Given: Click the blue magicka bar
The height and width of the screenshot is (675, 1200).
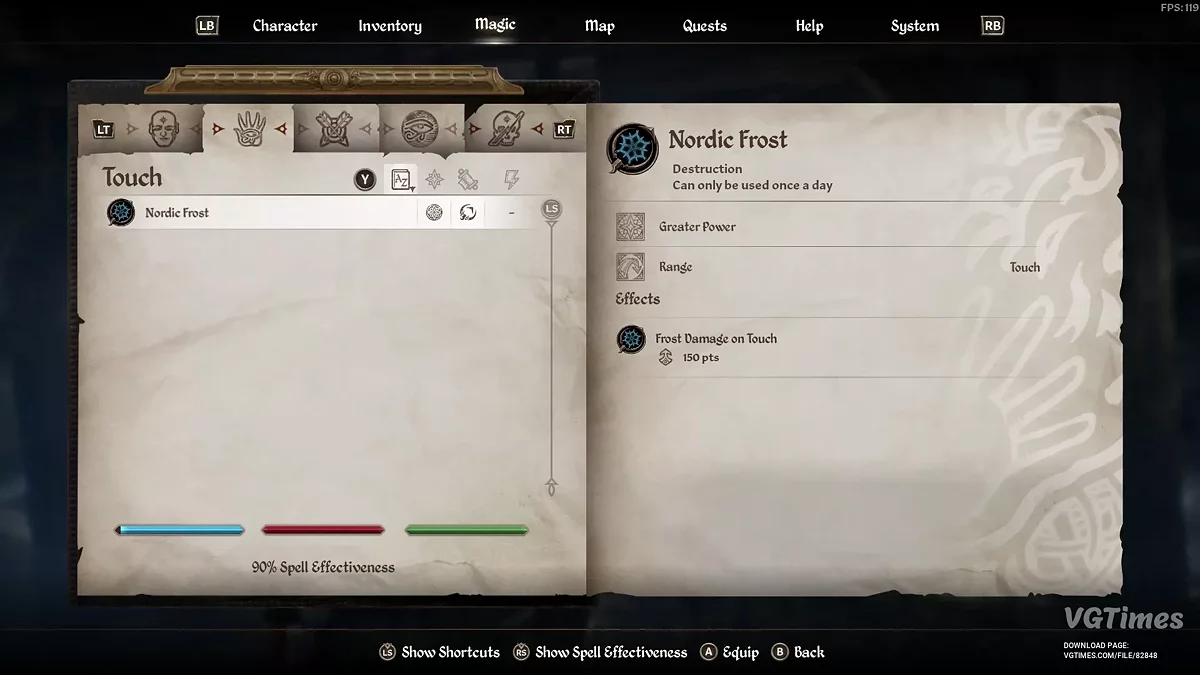Looking at the screenshot, I should click(x=180, y=530).
